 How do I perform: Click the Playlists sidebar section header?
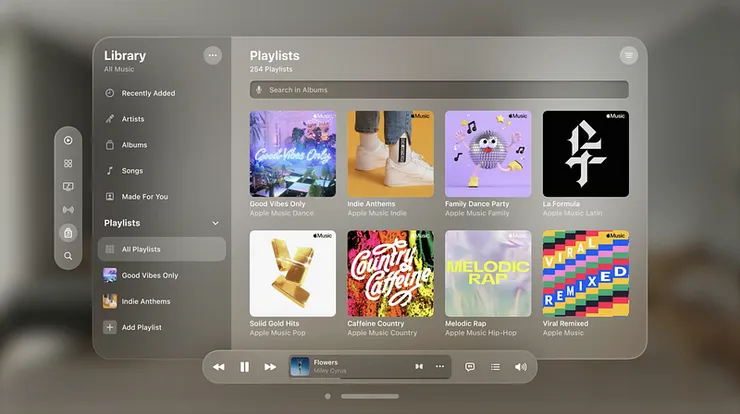point(122,223)
